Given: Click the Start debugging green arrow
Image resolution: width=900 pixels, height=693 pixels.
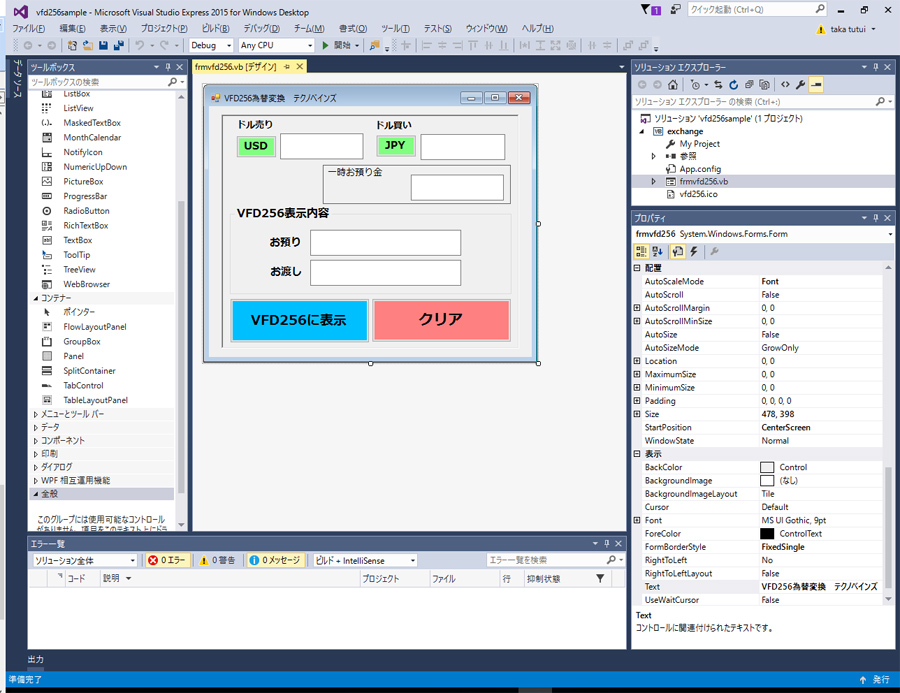Looking at the screenshot, I should pyautogui.click(x=325, y=45).
